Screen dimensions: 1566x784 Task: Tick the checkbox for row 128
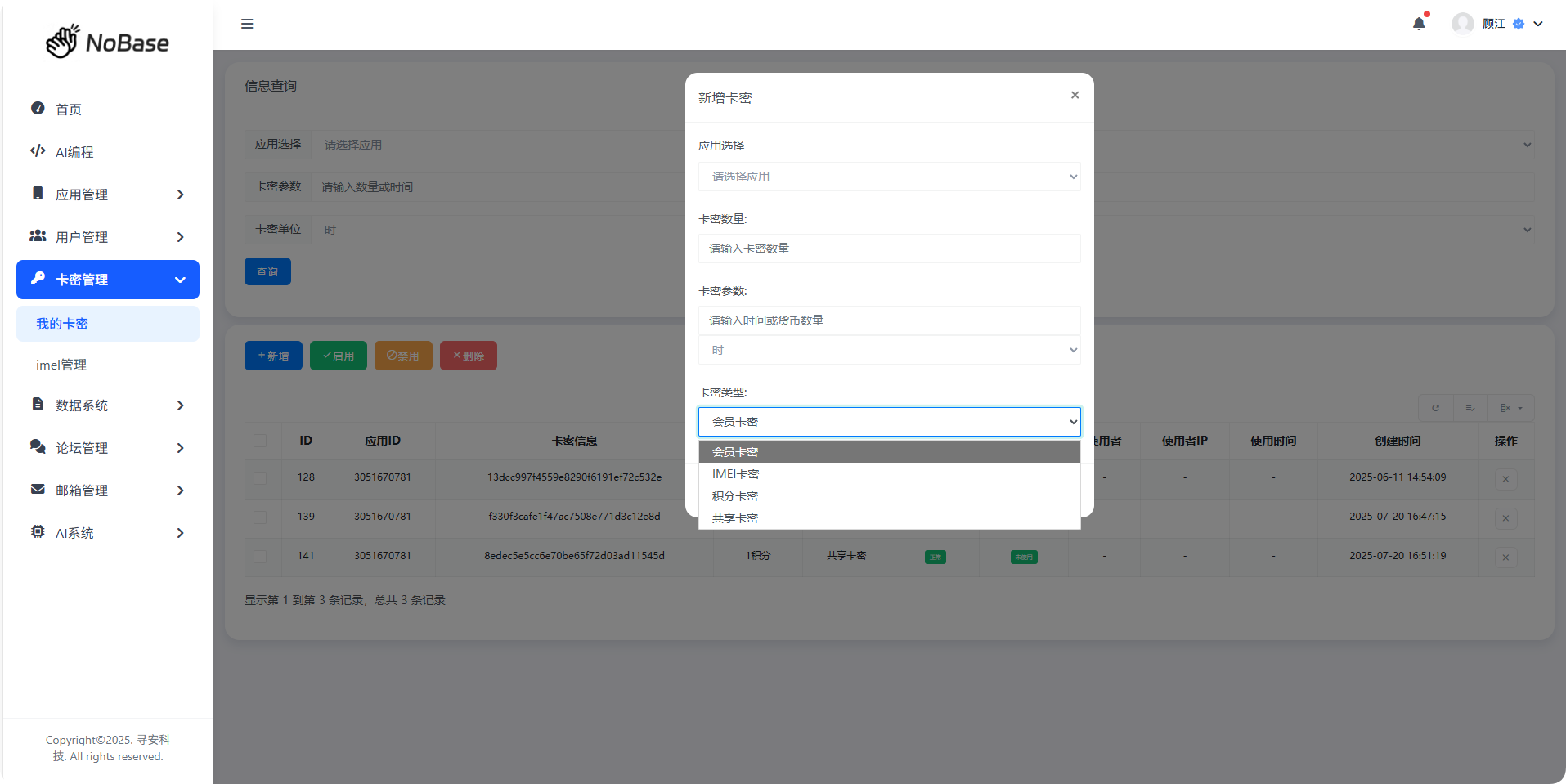[x=260, y=478]
